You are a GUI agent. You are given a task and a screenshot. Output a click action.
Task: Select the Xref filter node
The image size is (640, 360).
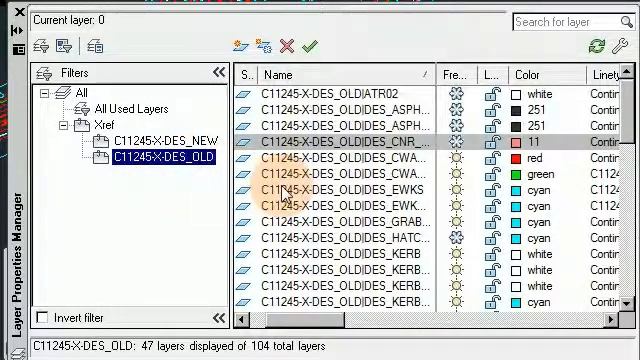coord(104,125)
